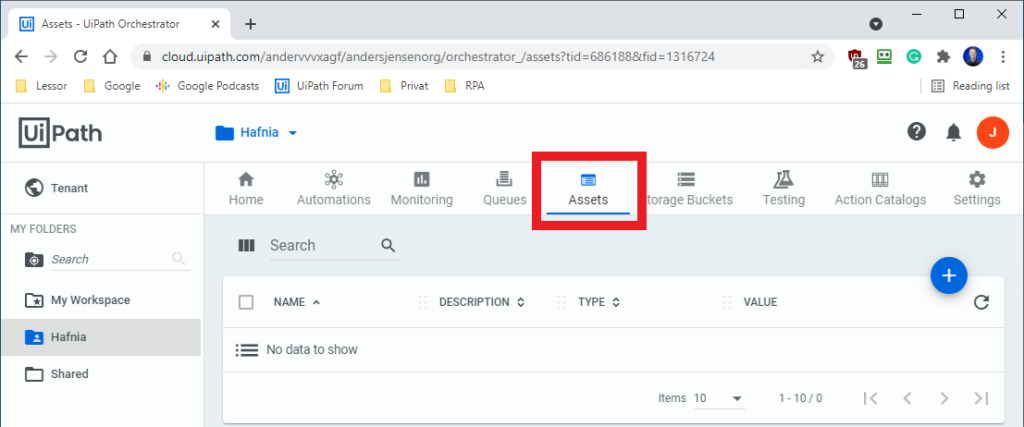Reload the page with refresh icon

(x=80, y=57)
